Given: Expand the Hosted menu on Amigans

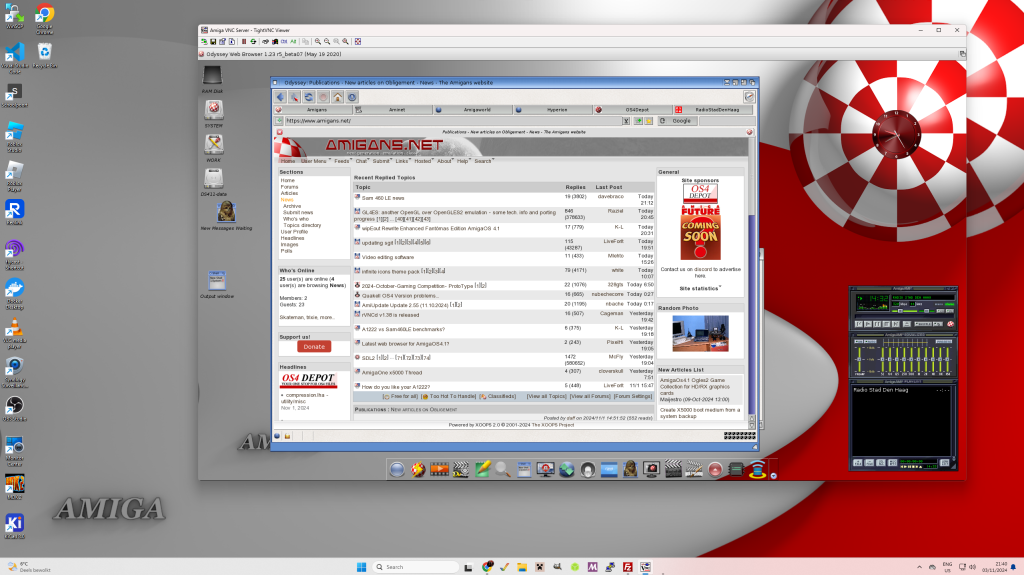Looking at the screenshot, I should click(x=423, y=161).
